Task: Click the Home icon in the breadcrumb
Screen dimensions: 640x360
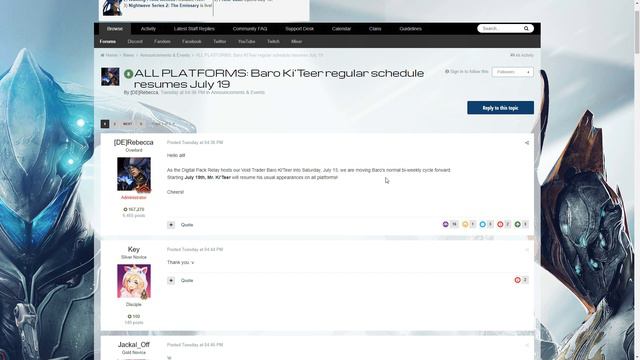Action: point(102,55)
